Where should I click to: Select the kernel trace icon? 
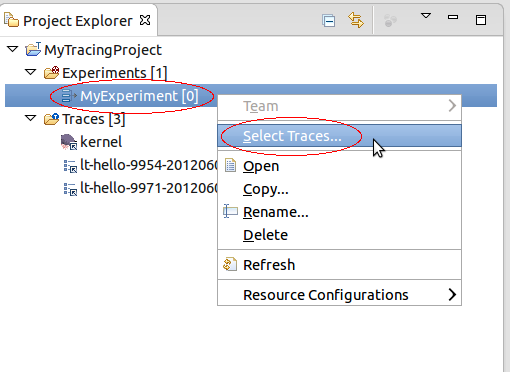point(69,142)
